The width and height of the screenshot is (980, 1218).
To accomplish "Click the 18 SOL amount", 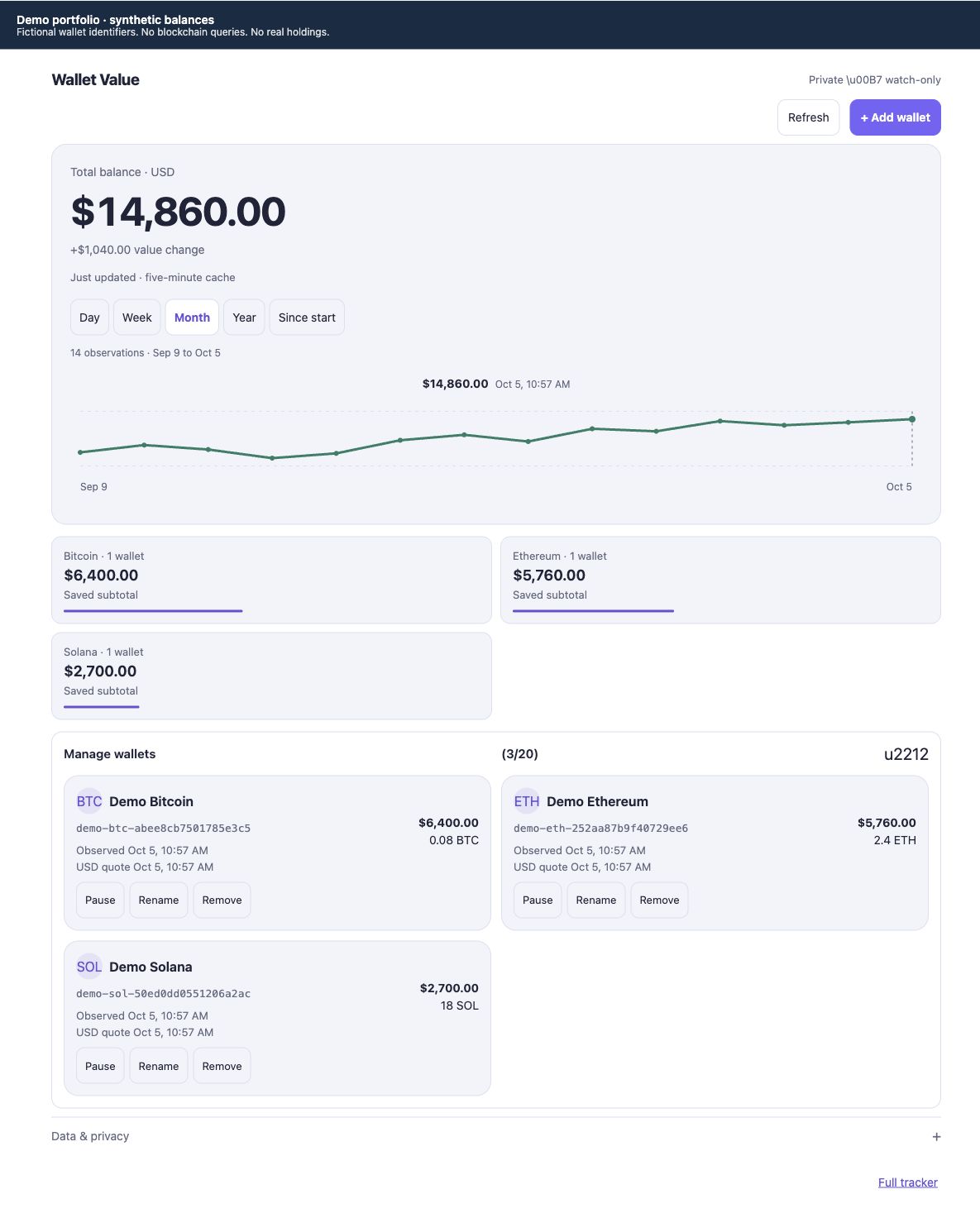I will 460,1005.
